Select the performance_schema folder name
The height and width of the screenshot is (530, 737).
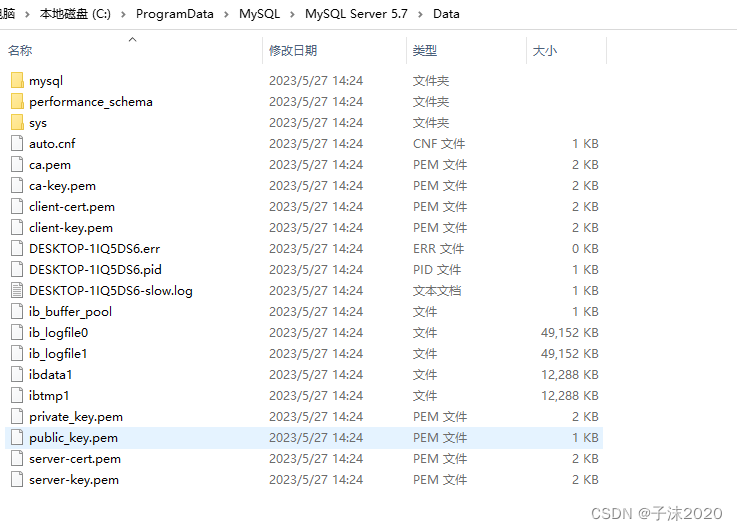pos(91,102)
